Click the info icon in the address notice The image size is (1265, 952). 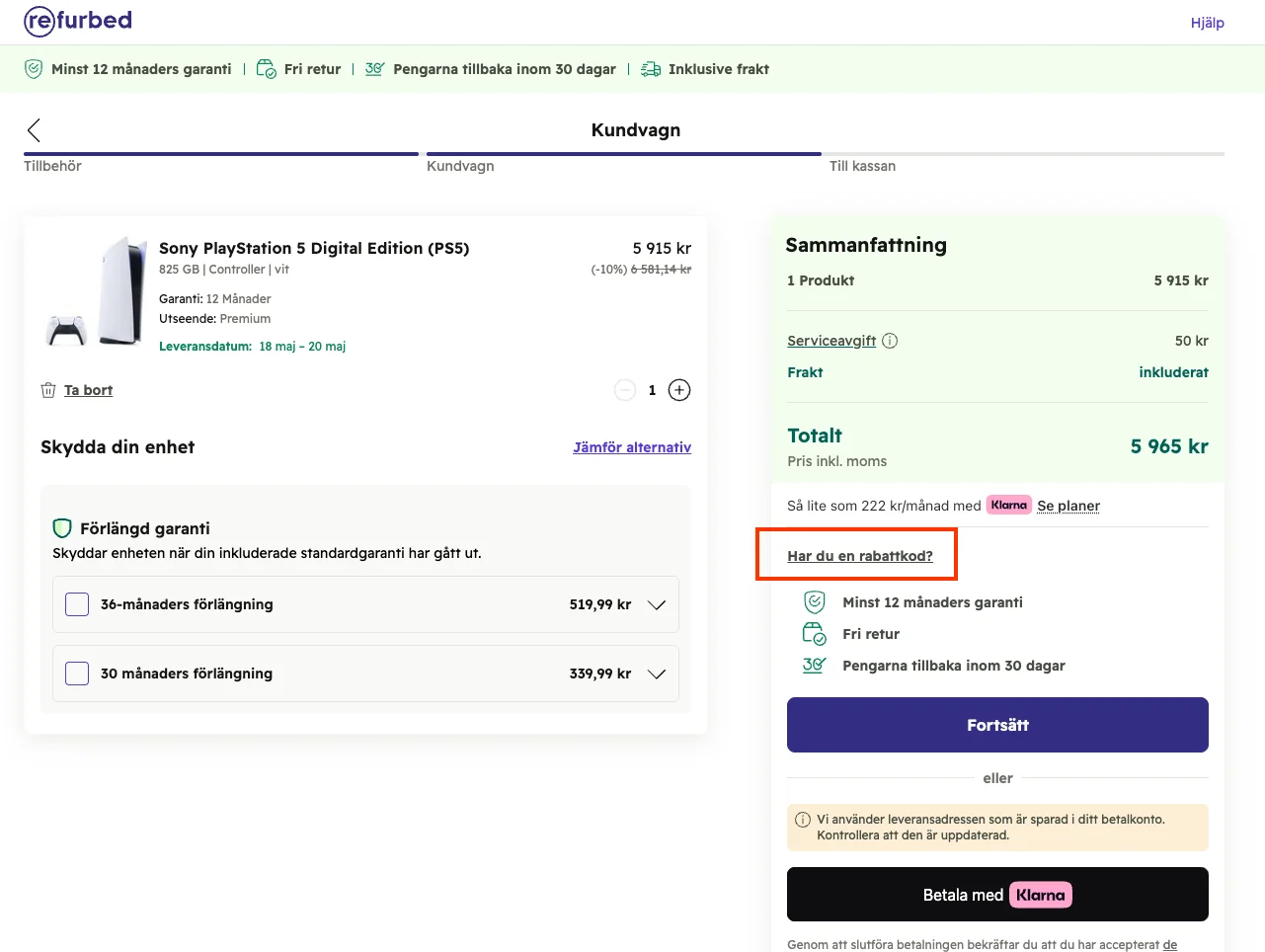pyautogui.click(x=803, y=820)
